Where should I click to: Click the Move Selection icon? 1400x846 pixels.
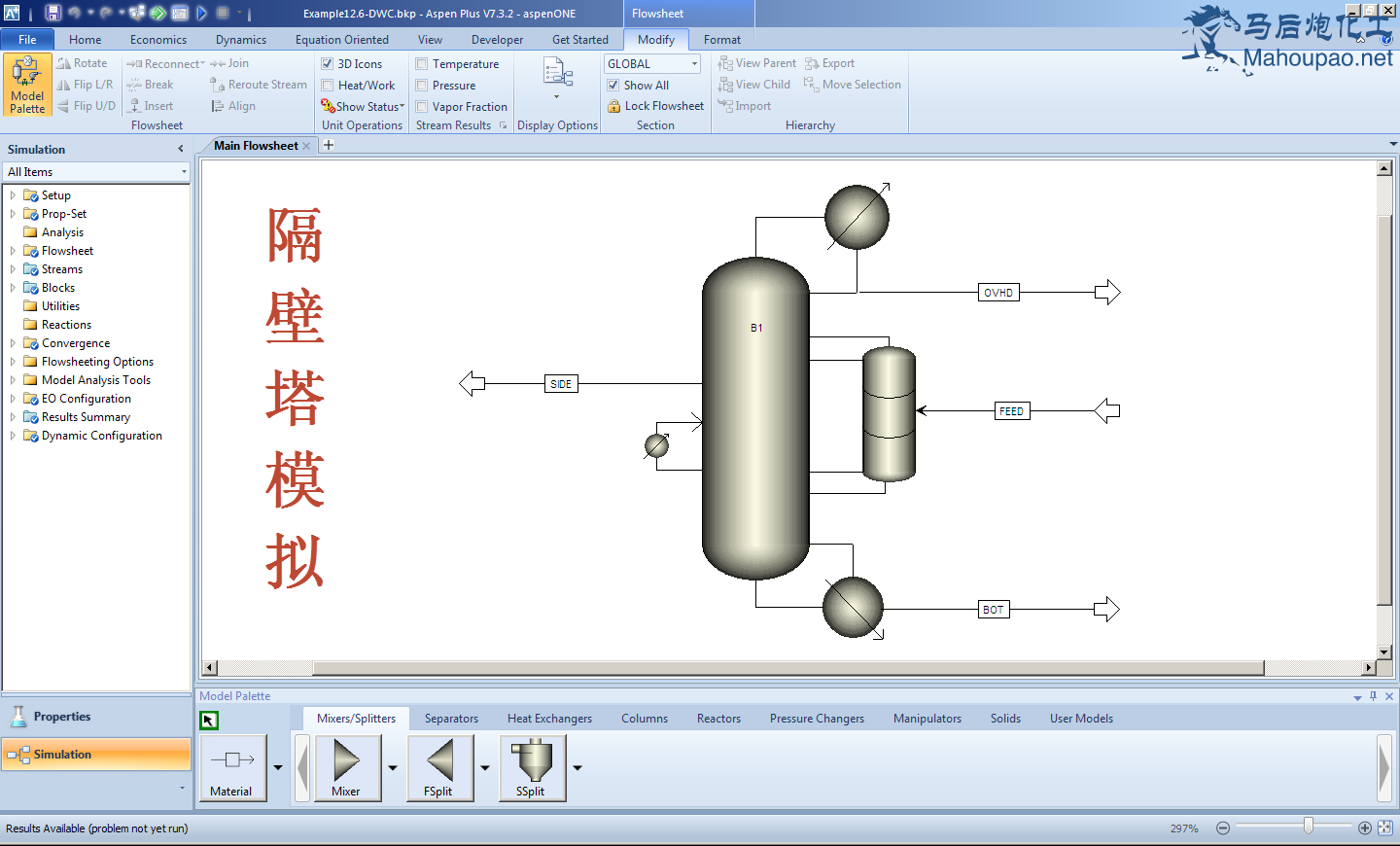[x=812, y=85]
